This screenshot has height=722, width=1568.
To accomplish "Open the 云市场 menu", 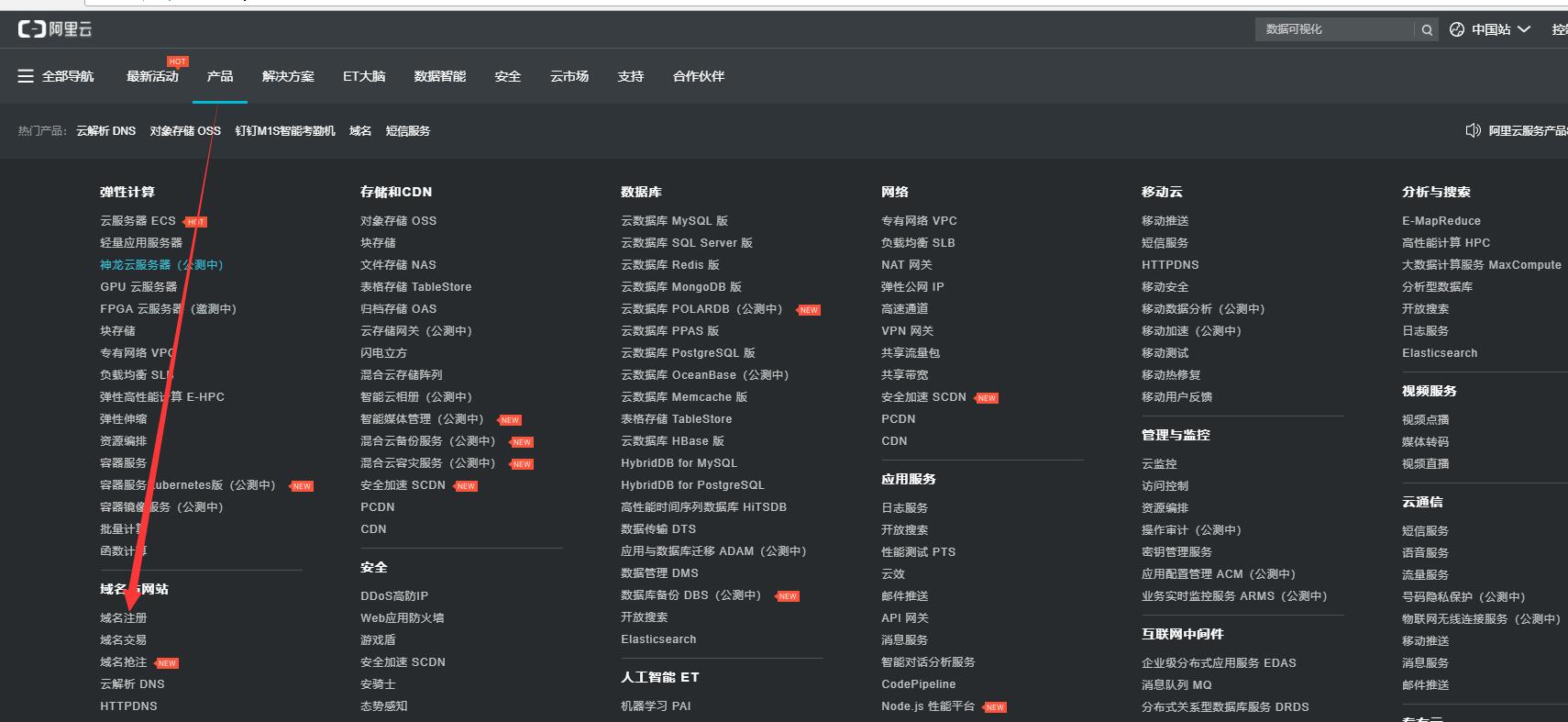I will (569, 76).
